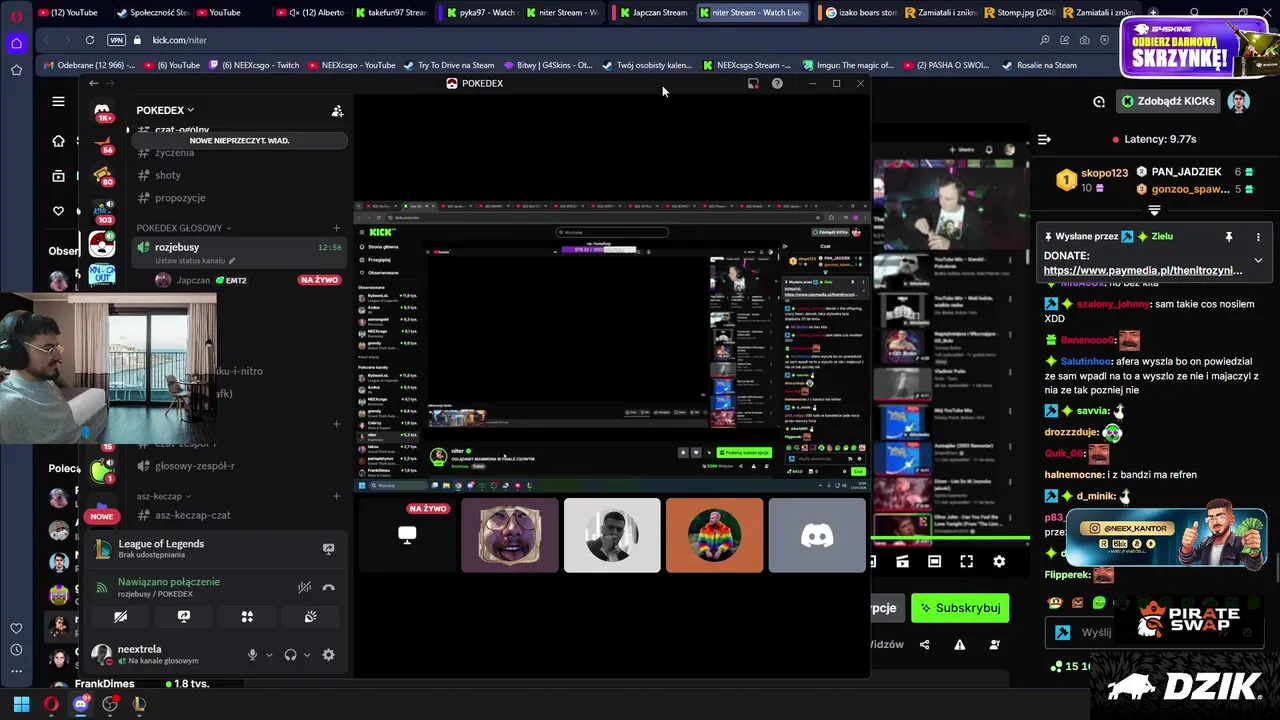Open Discord user settings gear

(328, 655)
